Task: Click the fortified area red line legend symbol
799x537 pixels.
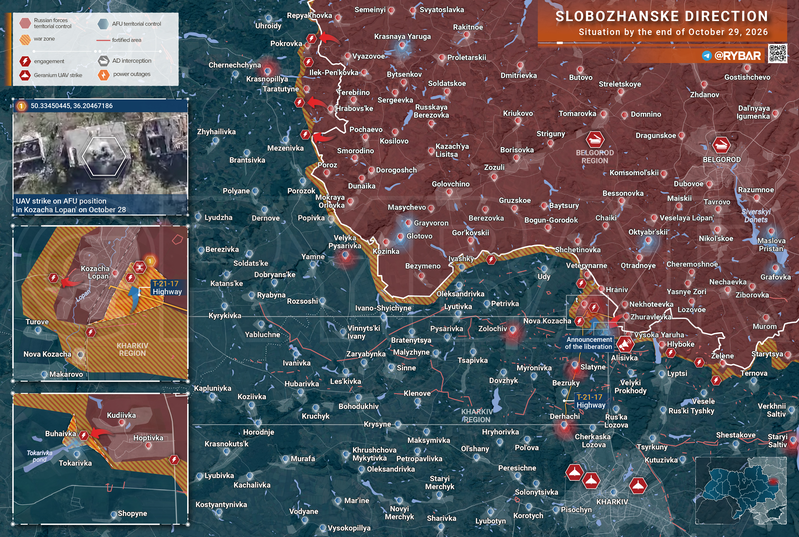Action: click(x=103, y=40)
